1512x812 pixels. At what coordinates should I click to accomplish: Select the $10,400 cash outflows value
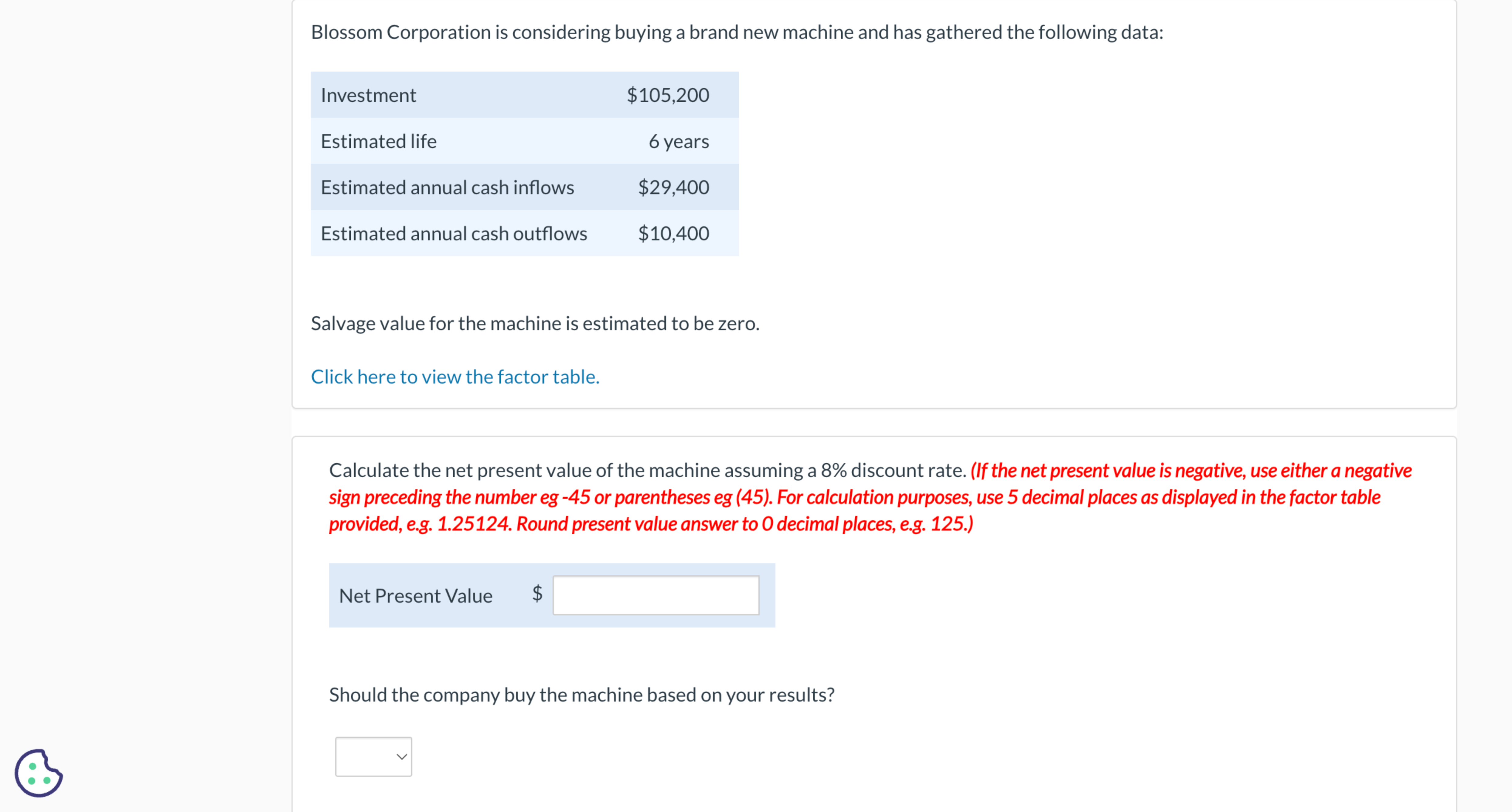(673, 234)
